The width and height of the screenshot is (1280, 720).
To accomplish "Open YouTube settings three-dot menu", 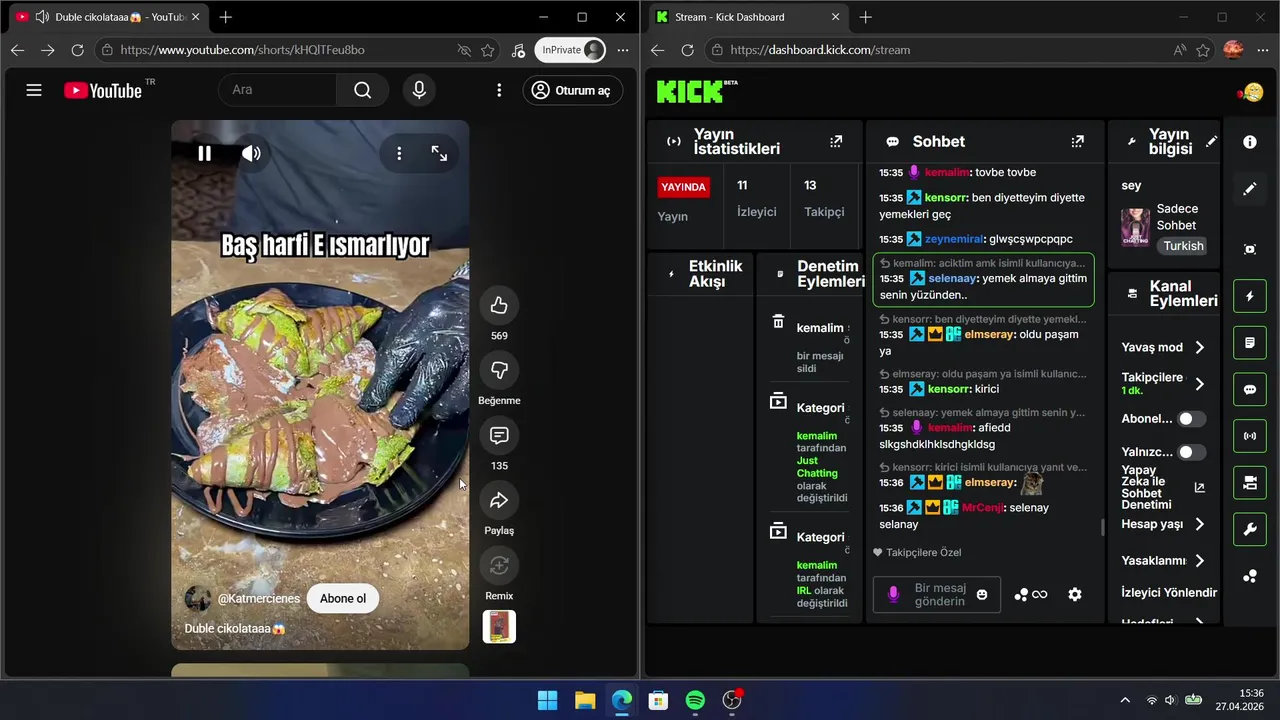I will [499, 90].
